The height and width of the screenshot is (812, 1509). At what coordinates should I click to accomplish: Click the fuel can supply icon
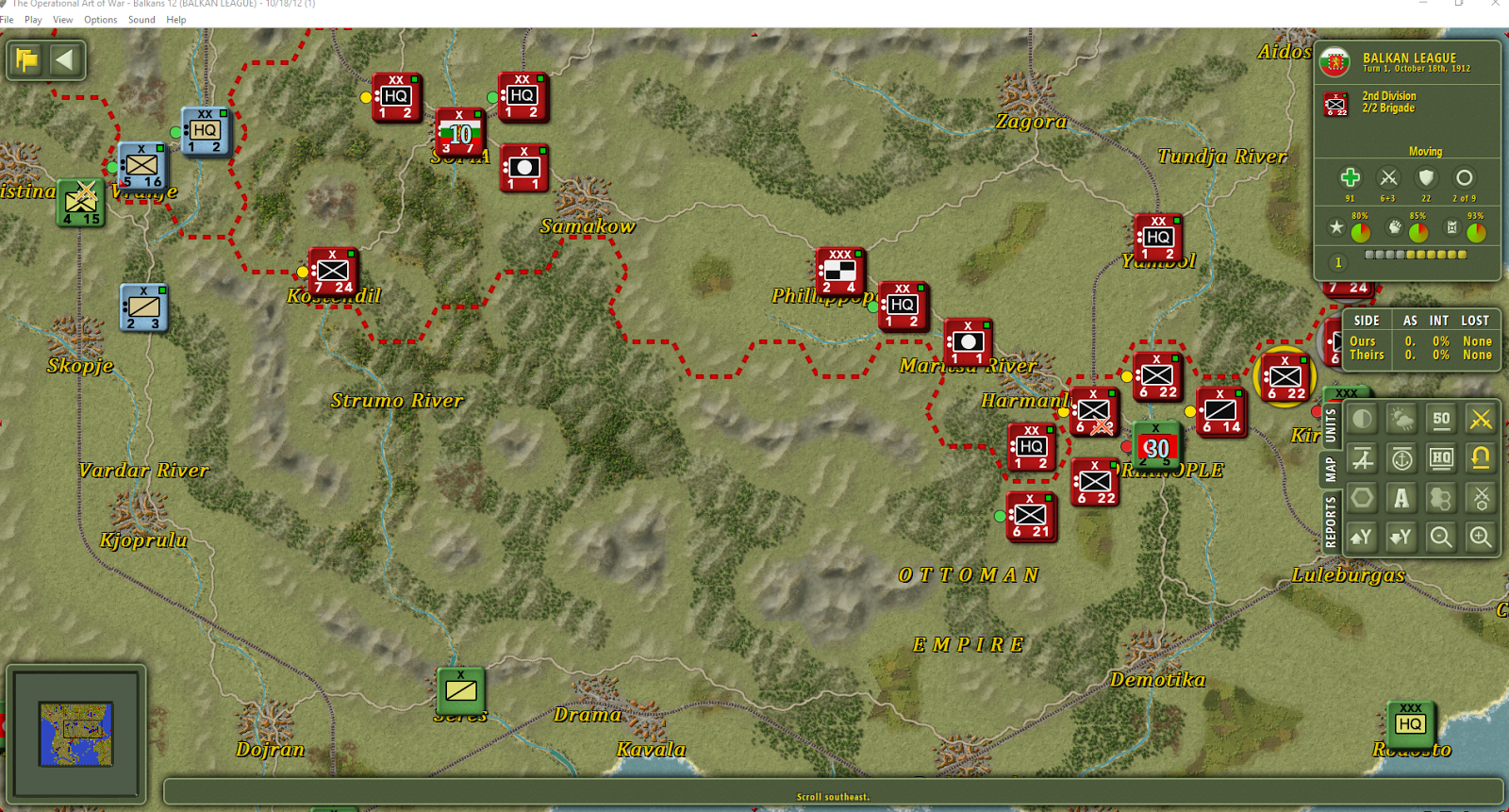(x=1452, y=227)
